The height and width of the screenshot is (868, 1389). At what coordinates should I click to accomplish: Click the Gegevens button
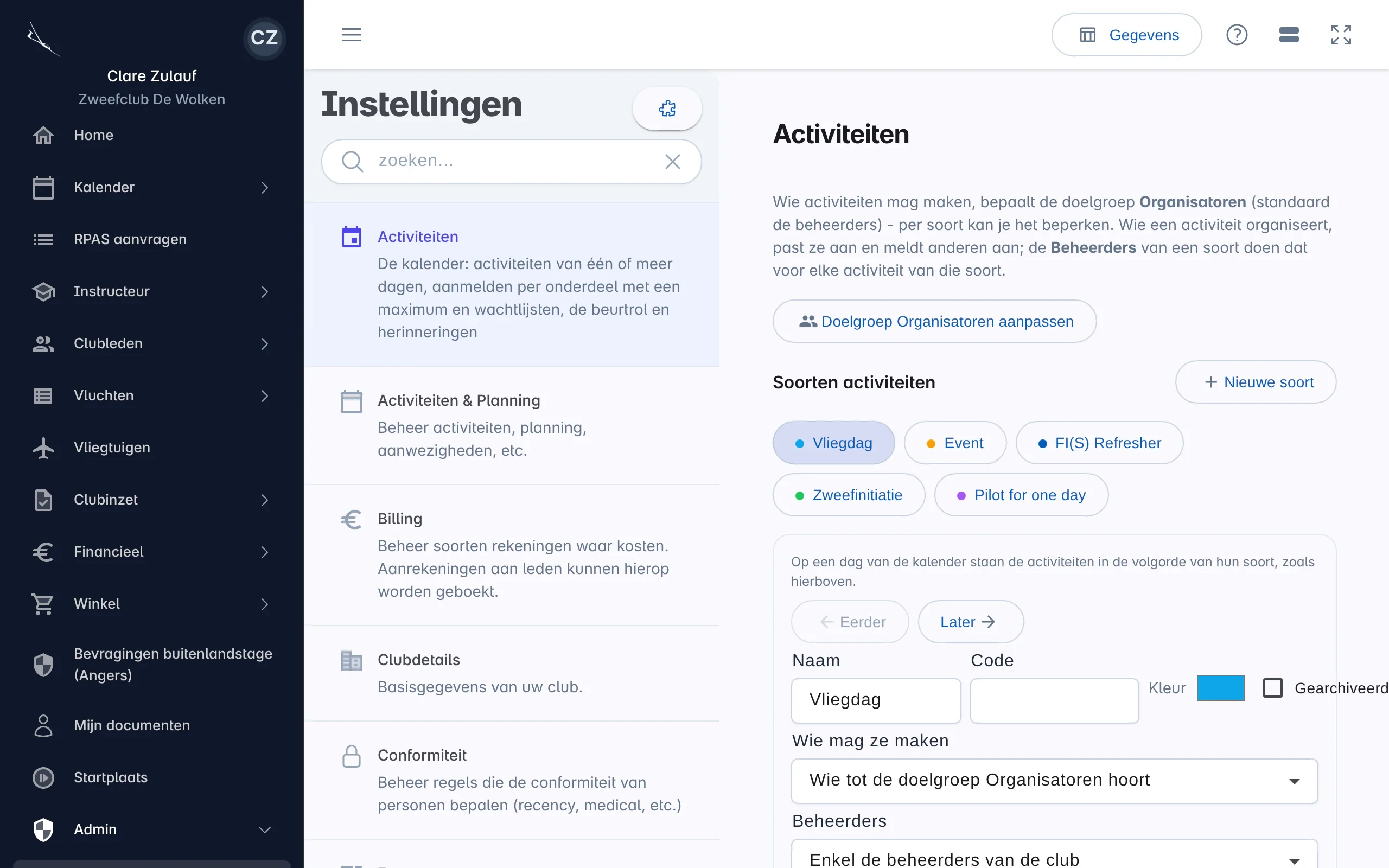coord(1126,34)
